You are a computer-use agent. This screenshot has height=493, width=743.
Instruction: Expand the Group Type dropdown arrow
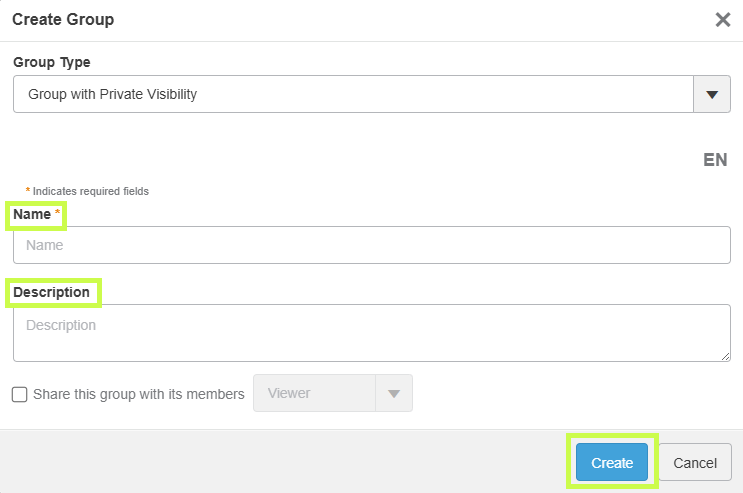point(712,94)
